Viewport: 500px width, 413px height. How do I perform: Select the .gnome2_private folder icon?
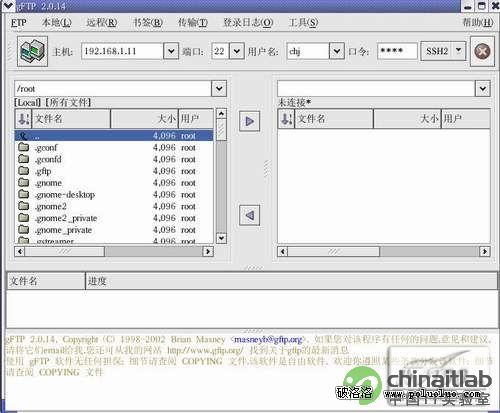23,218
